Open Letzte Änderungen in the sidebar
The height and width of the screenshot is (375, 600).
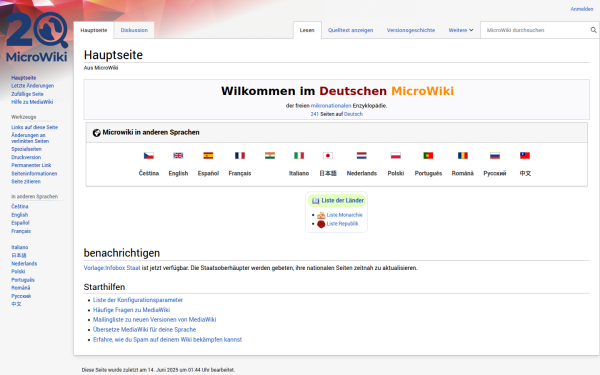33,86
